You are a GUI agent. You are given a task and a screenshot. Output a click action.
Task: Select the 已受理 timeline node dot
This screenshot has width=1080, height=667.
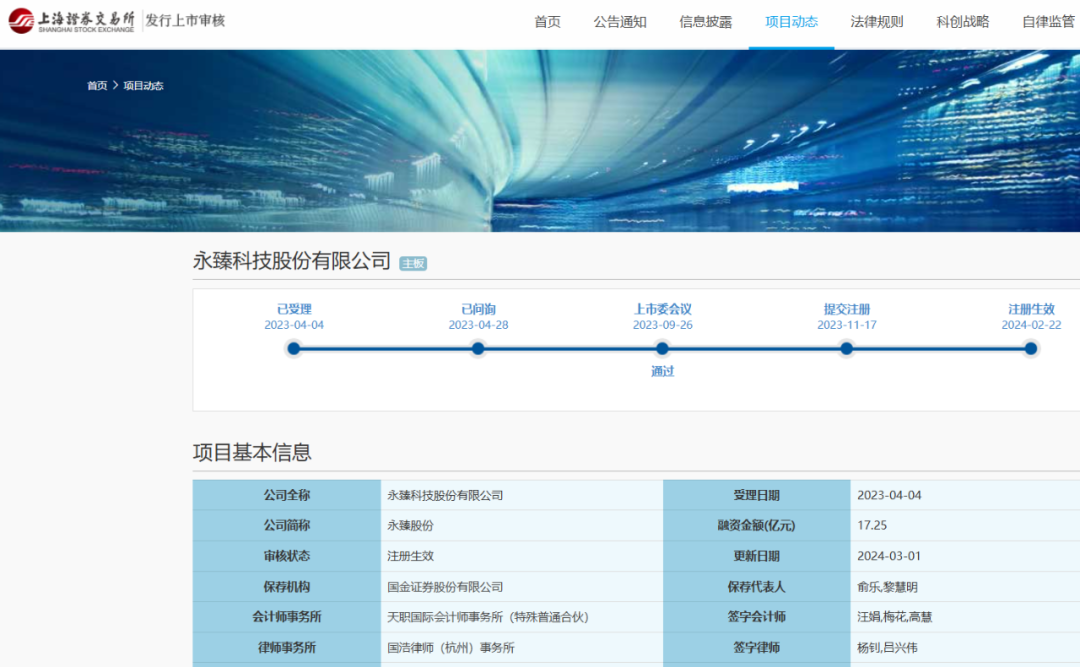point(294,349)
